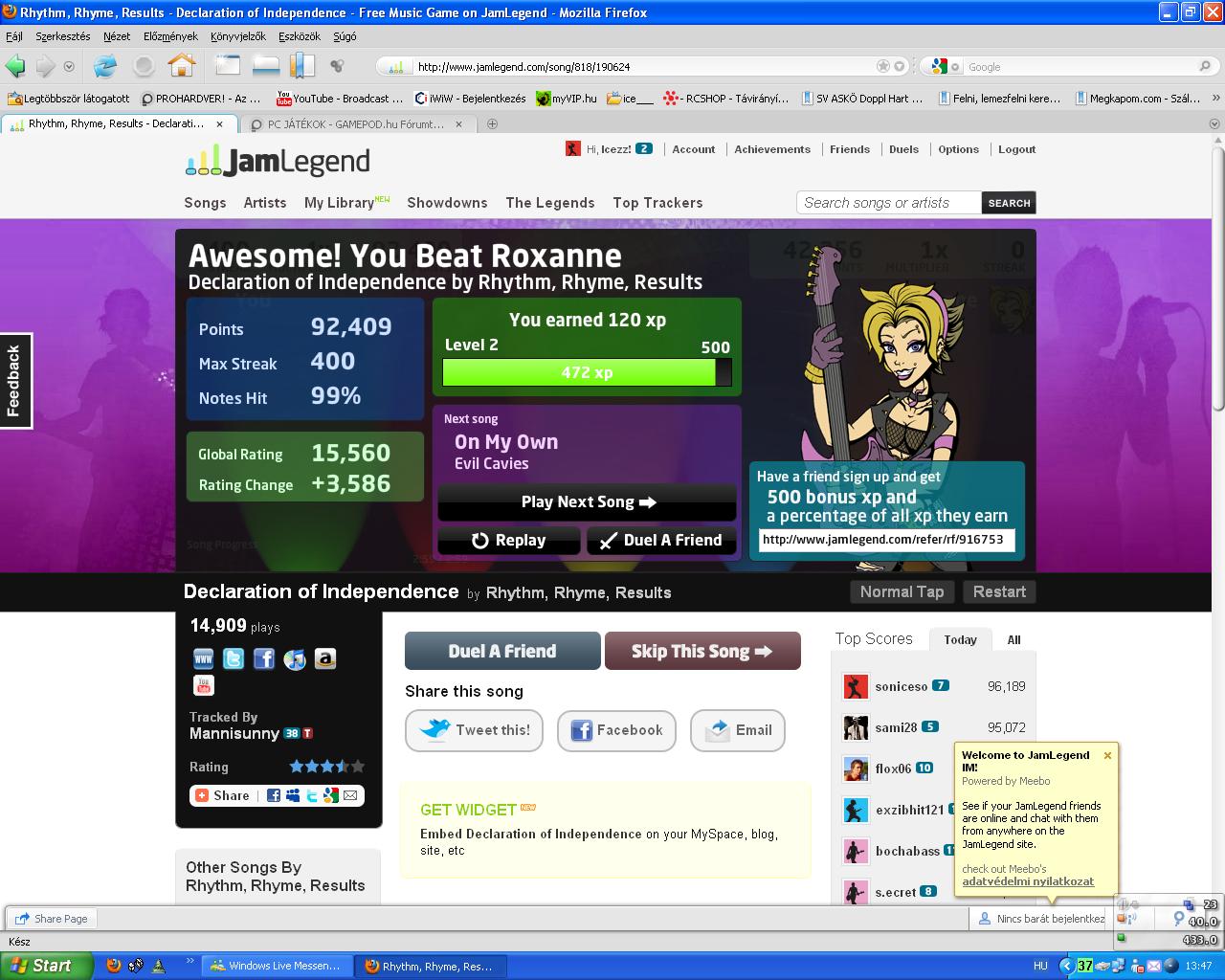Click the Firefox Home toolbar icon
Screen dimensions: 1225x980
(x=182, y=66)
